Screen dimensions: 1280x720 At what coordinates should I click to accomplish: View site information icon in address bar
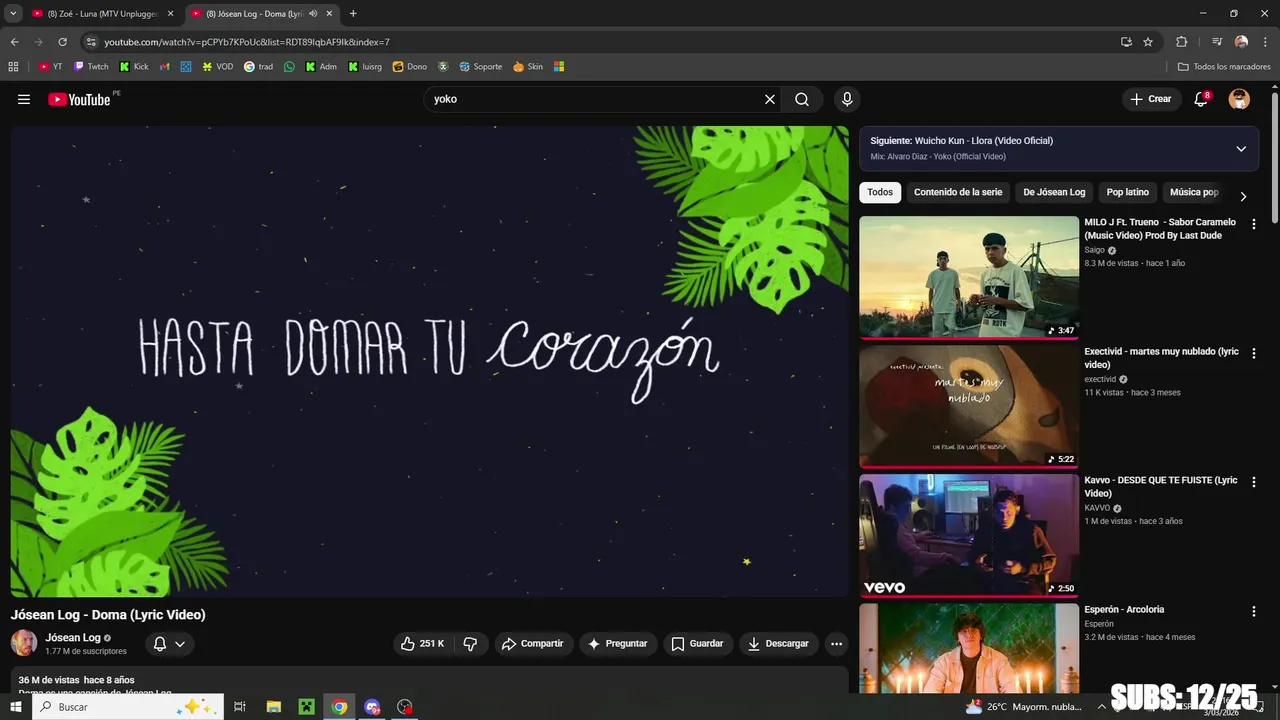[x=91, y=42]
